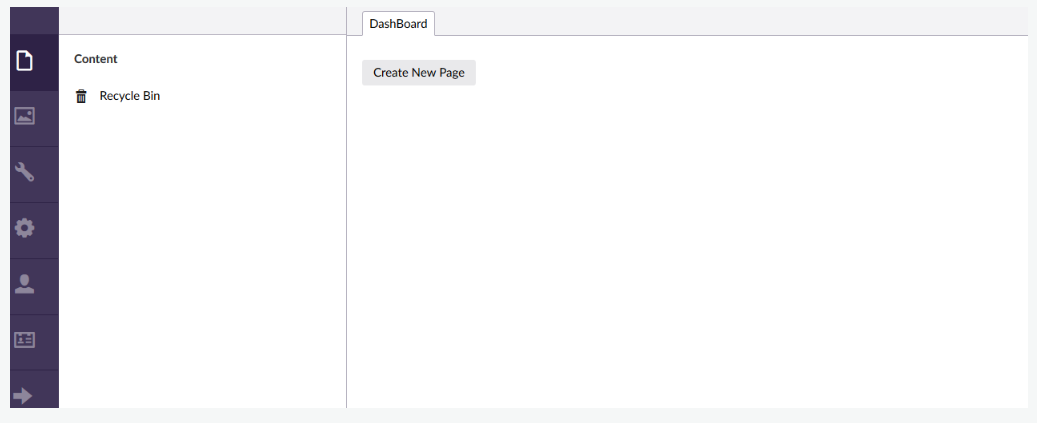Image resolution: width=1037 pixels, height=423 pixels.
Task: Click the Content heading in tree panel
Action: tap(96, 59)
